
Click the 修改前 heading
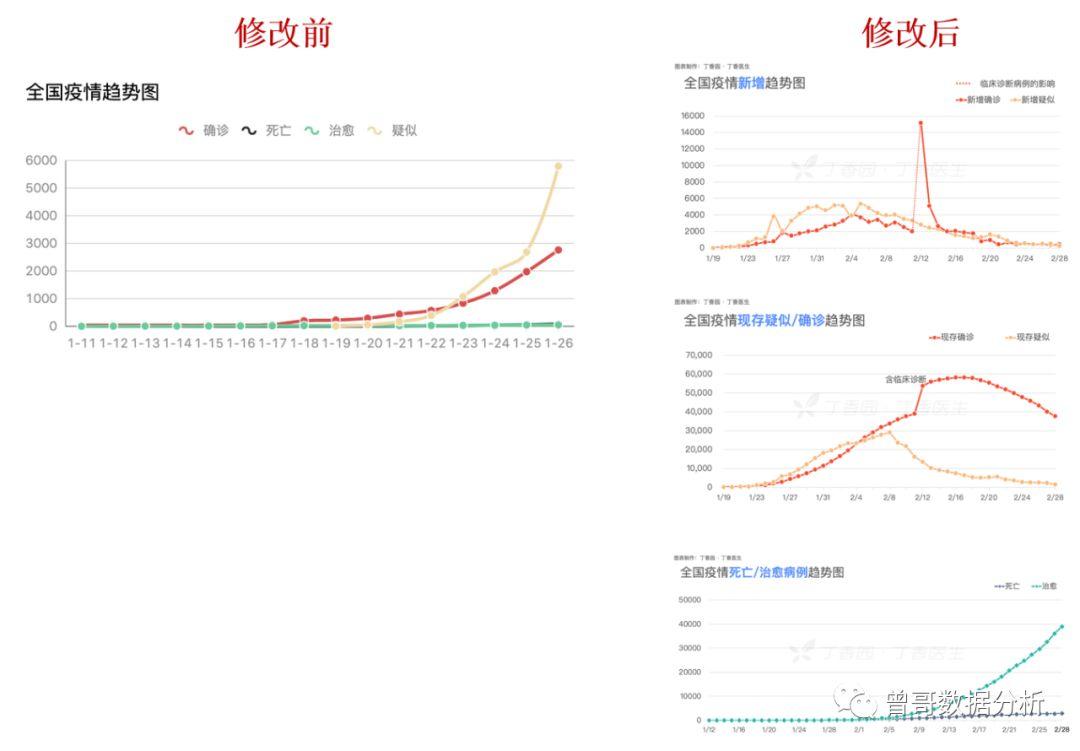[x=283, y=32]
